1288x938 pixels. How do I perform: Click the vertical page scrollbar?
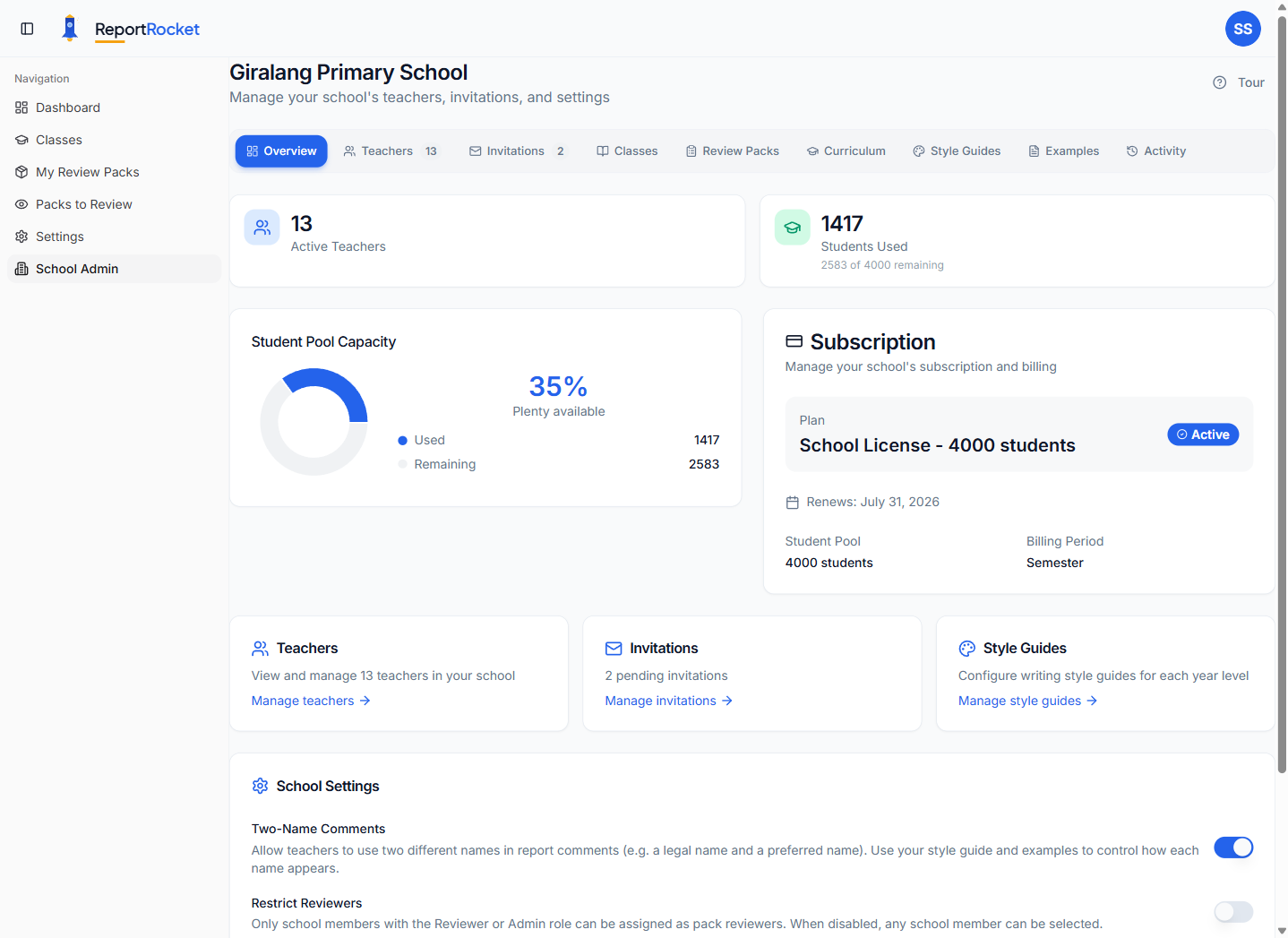1282,403
